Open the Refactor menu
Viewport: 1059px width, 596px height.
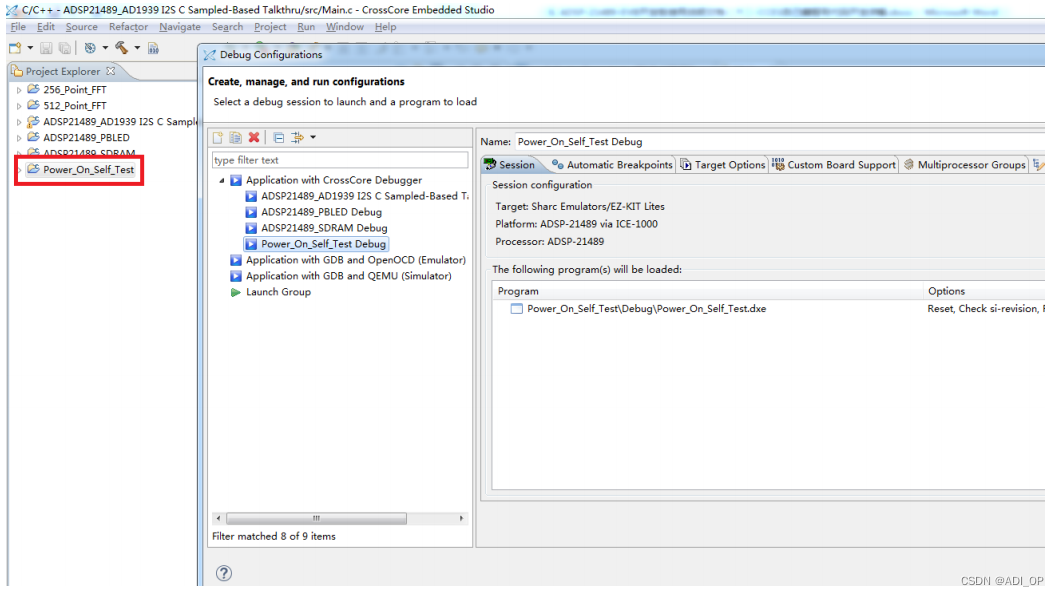coord(128,27)
